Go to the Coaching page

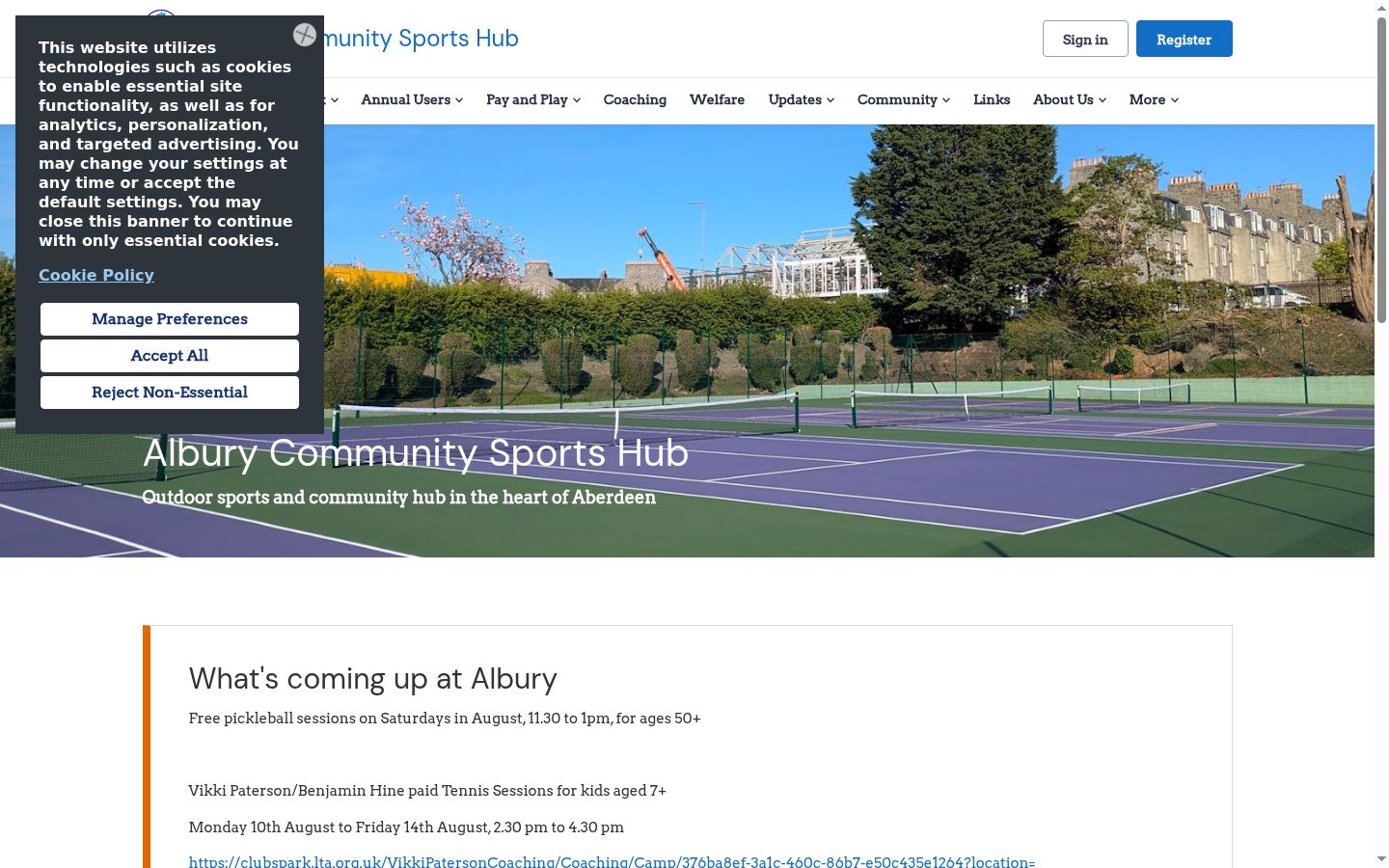tap(635, 100)
